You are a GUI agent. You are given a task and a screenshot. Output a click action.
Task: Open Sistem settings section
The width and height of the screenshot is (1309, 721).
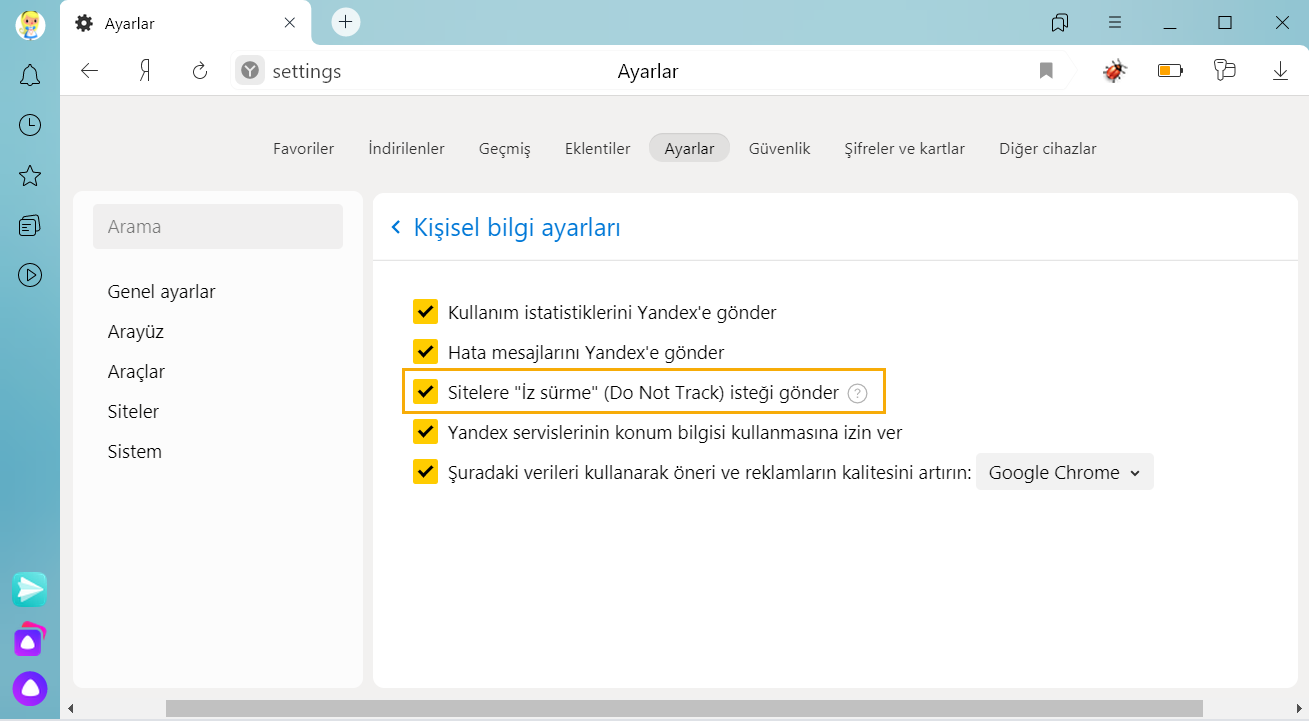135,452
